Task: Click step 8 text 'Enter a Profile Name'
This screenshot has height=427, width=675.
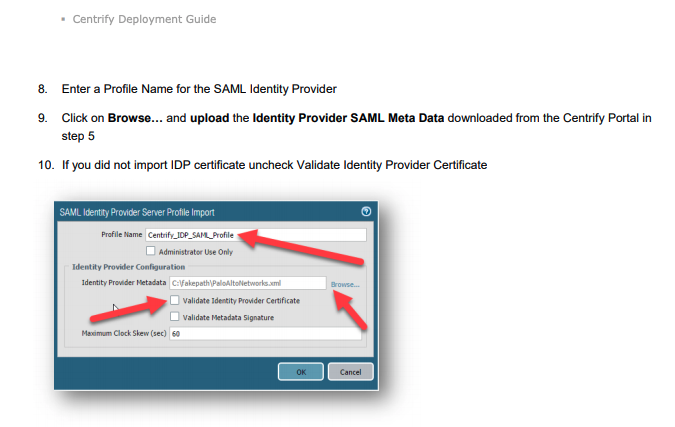Action: [199, 89]
